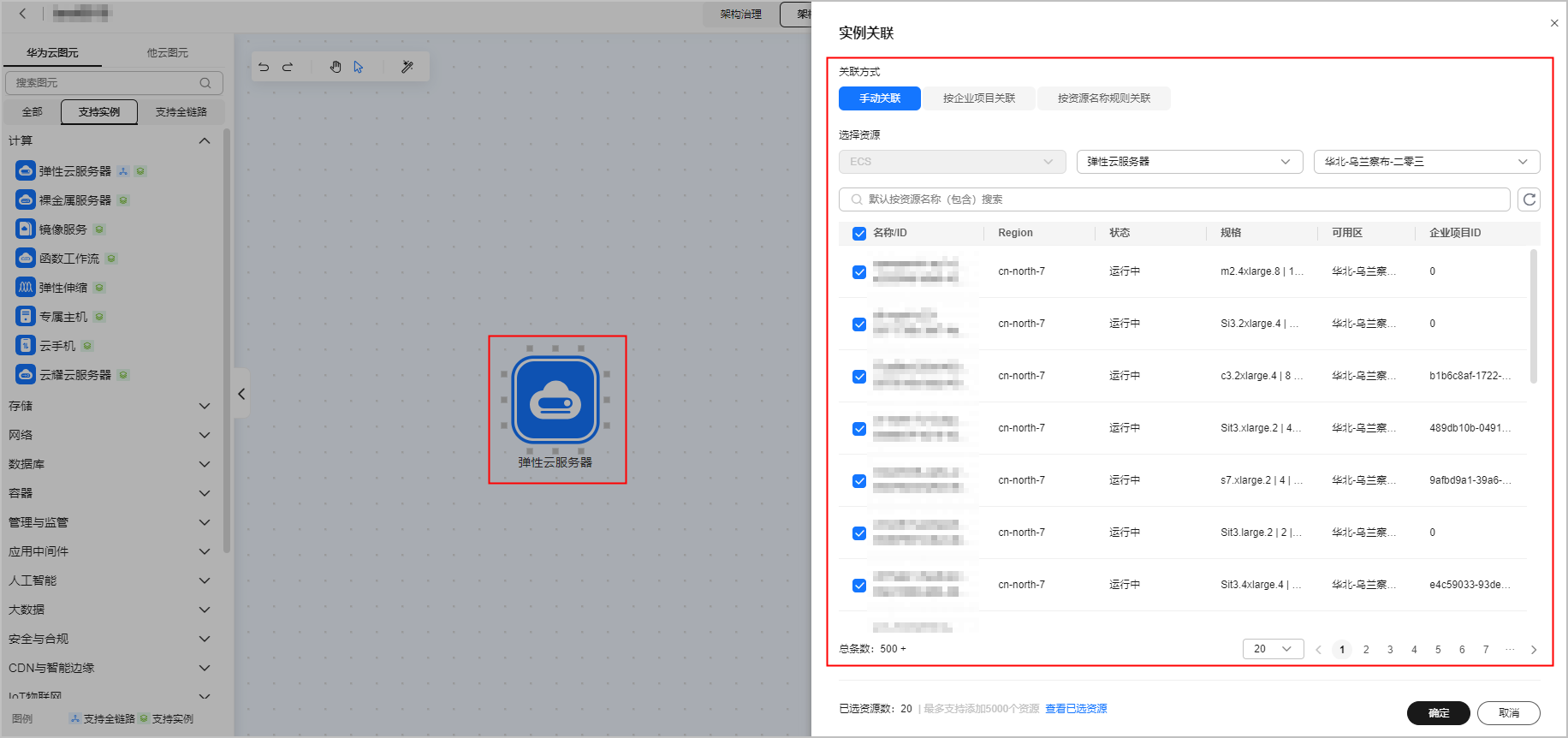Click the 默认按资源名称 search input

pos(1174,199)
